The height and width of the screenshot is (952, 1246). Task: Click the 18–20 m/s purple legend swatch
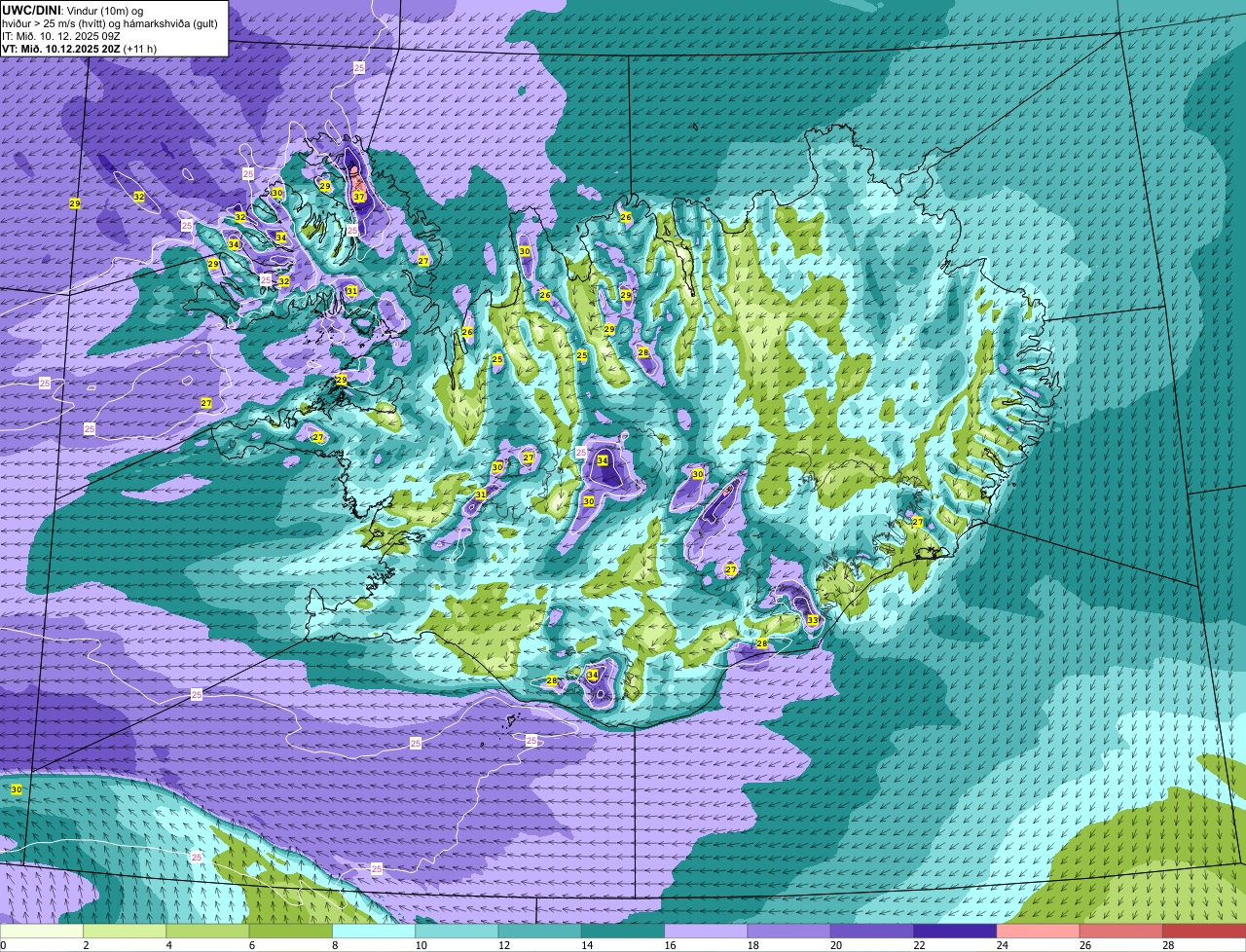coord(788,932)
